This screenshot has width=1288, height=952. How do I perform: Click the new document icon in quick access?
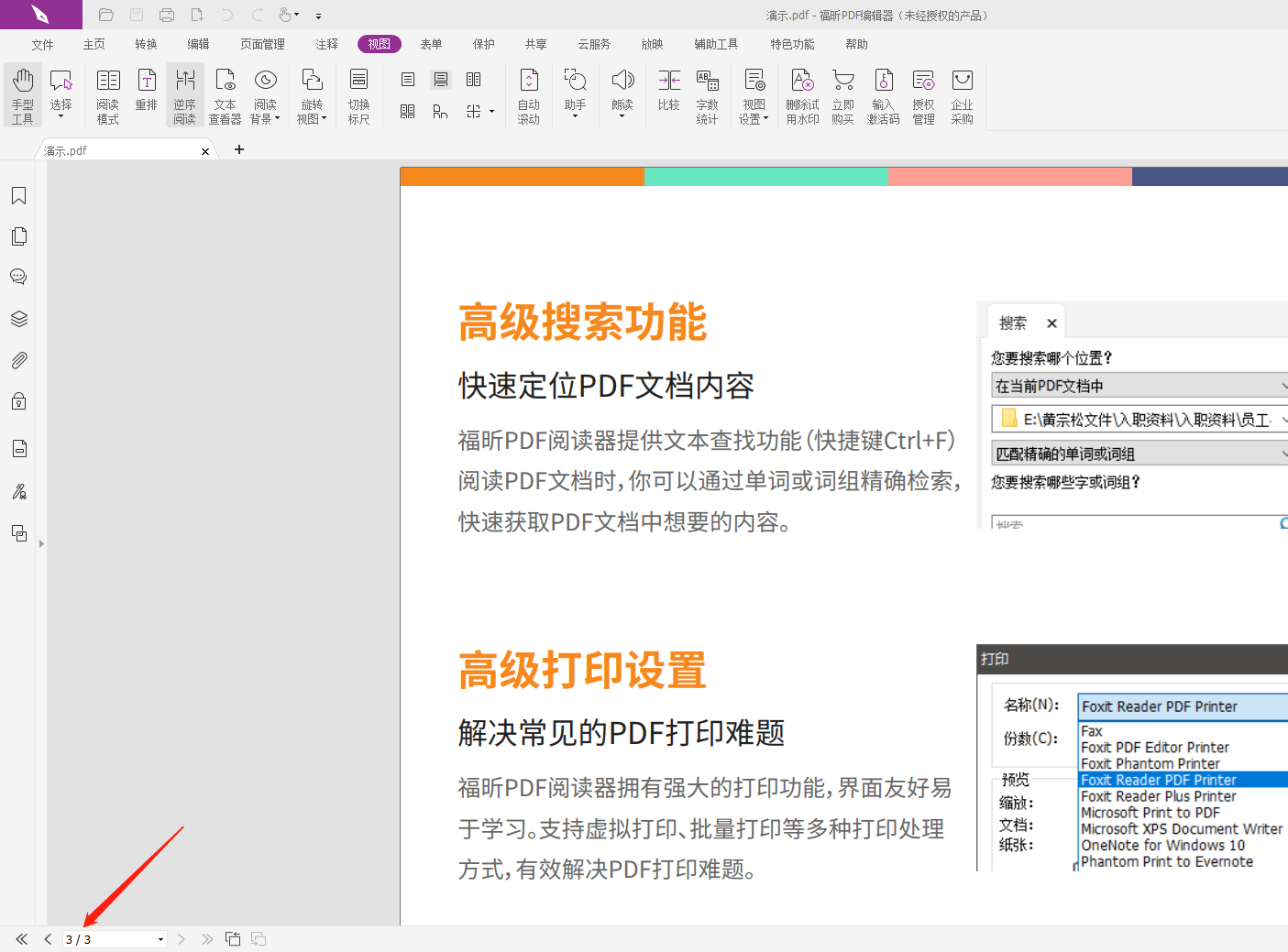197,15
